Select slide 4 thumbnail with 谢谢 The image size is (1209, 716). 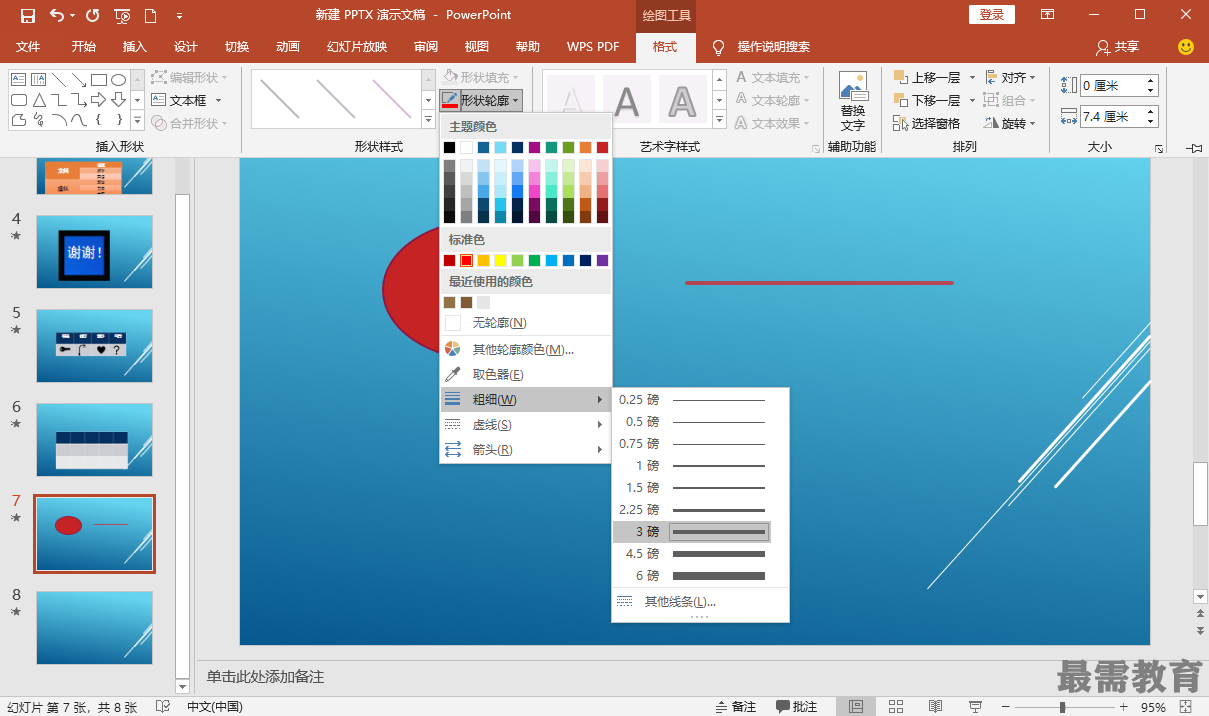(x=95, y=252)
